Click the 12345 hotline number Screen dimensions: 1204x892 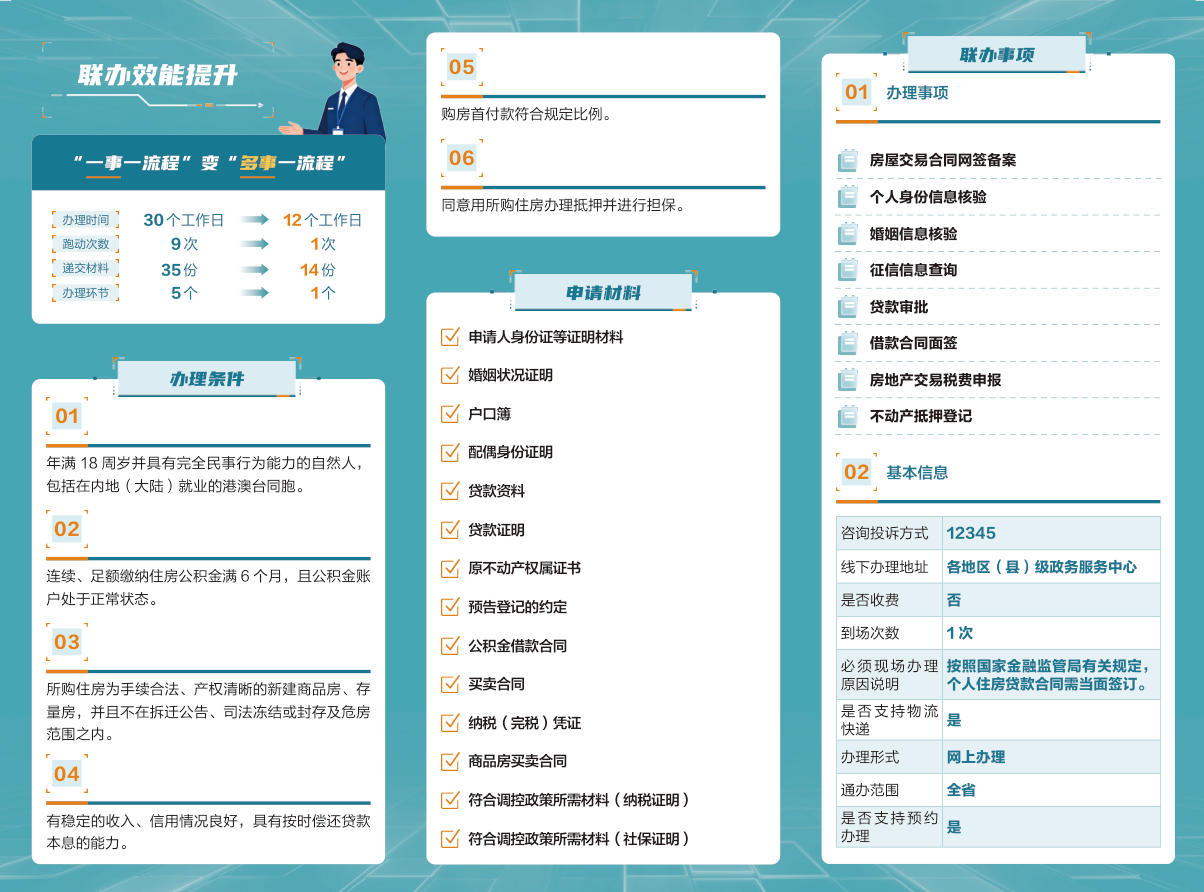pos(971,533)
